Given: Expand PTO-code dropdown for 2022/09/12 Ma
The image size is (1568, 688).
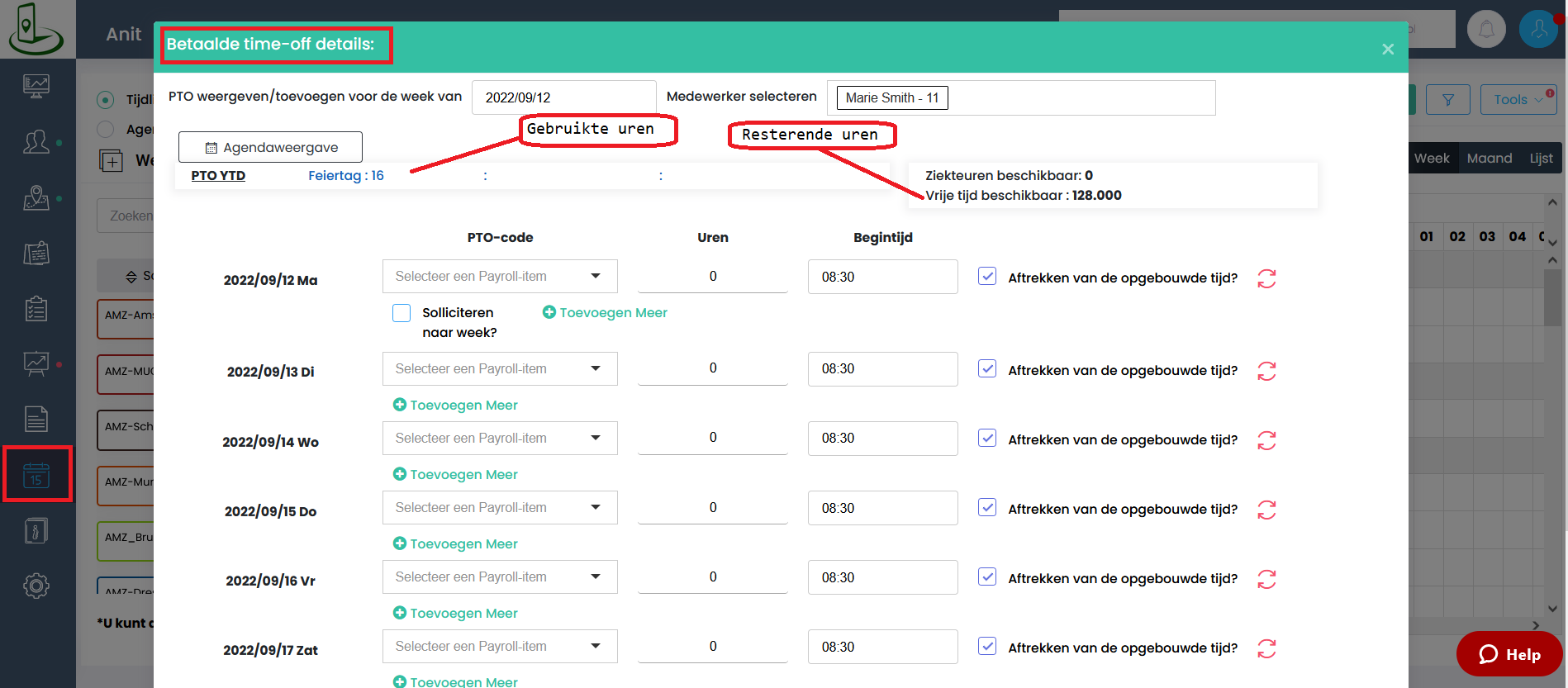Looking at the screenshot, I should [500, 277].
